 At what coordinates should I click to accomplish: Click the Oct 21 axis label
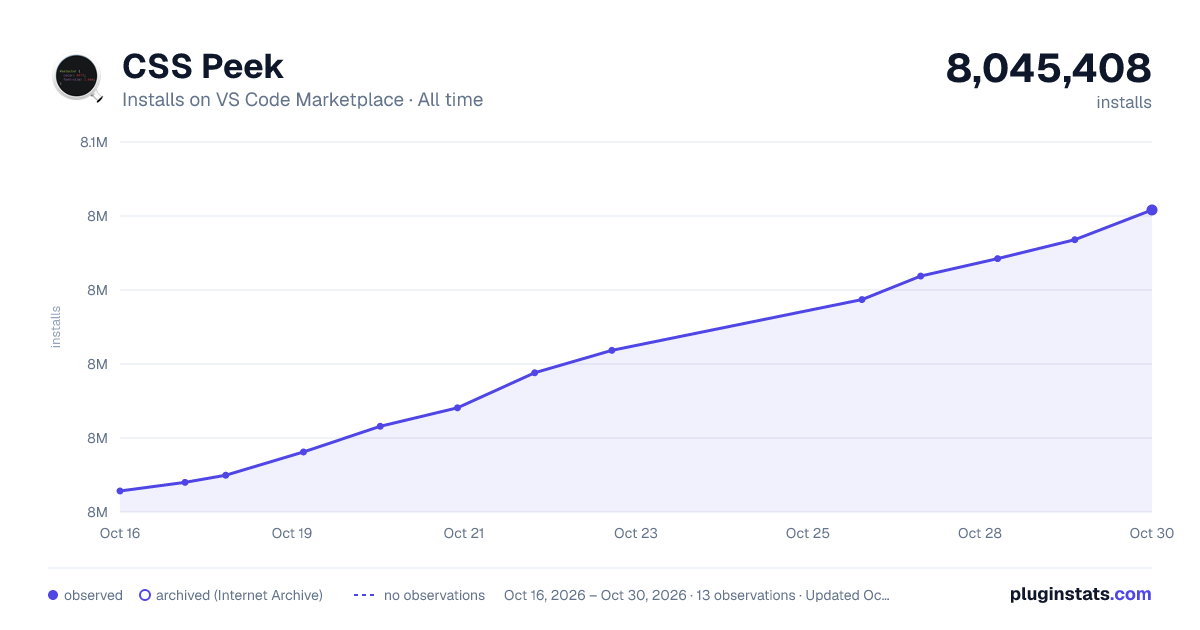click(464, 533)
